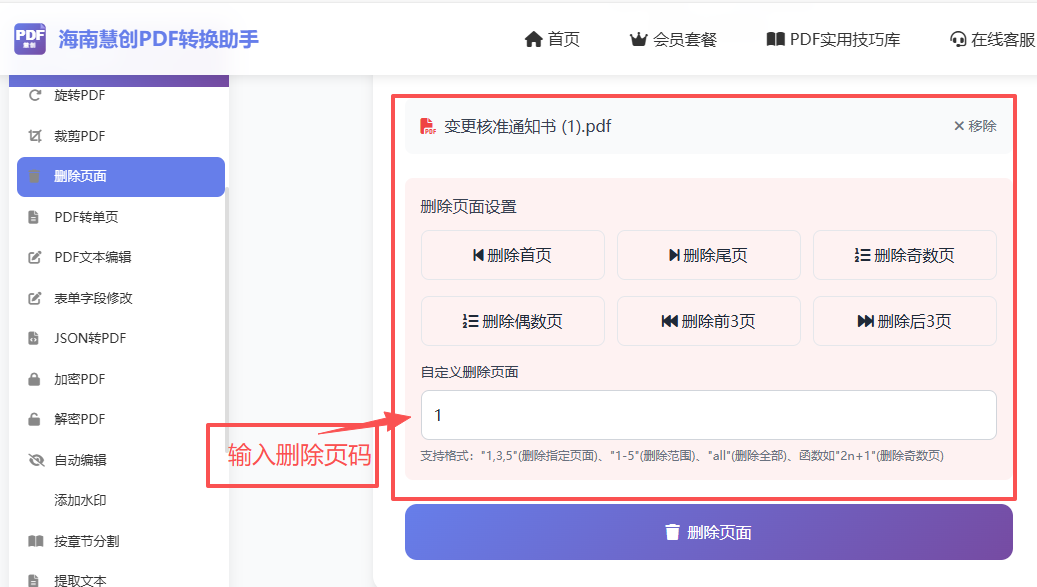Screen dimensions: 1037x587
Task: Click 删除偶数页 button
Action: point(513,321)
